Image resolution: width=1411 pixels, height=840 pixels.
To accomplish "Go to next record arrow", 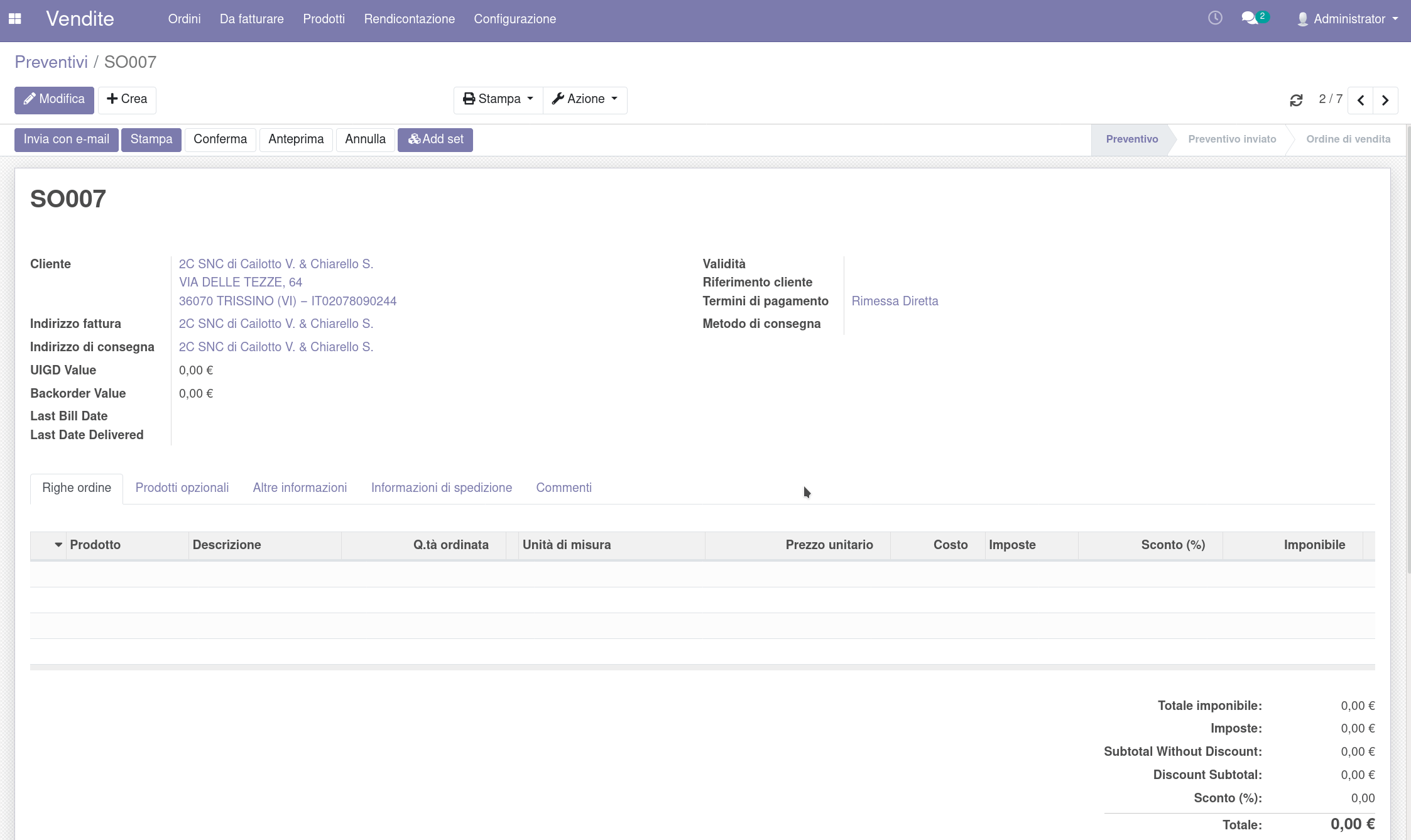I will coord(1385,100).
